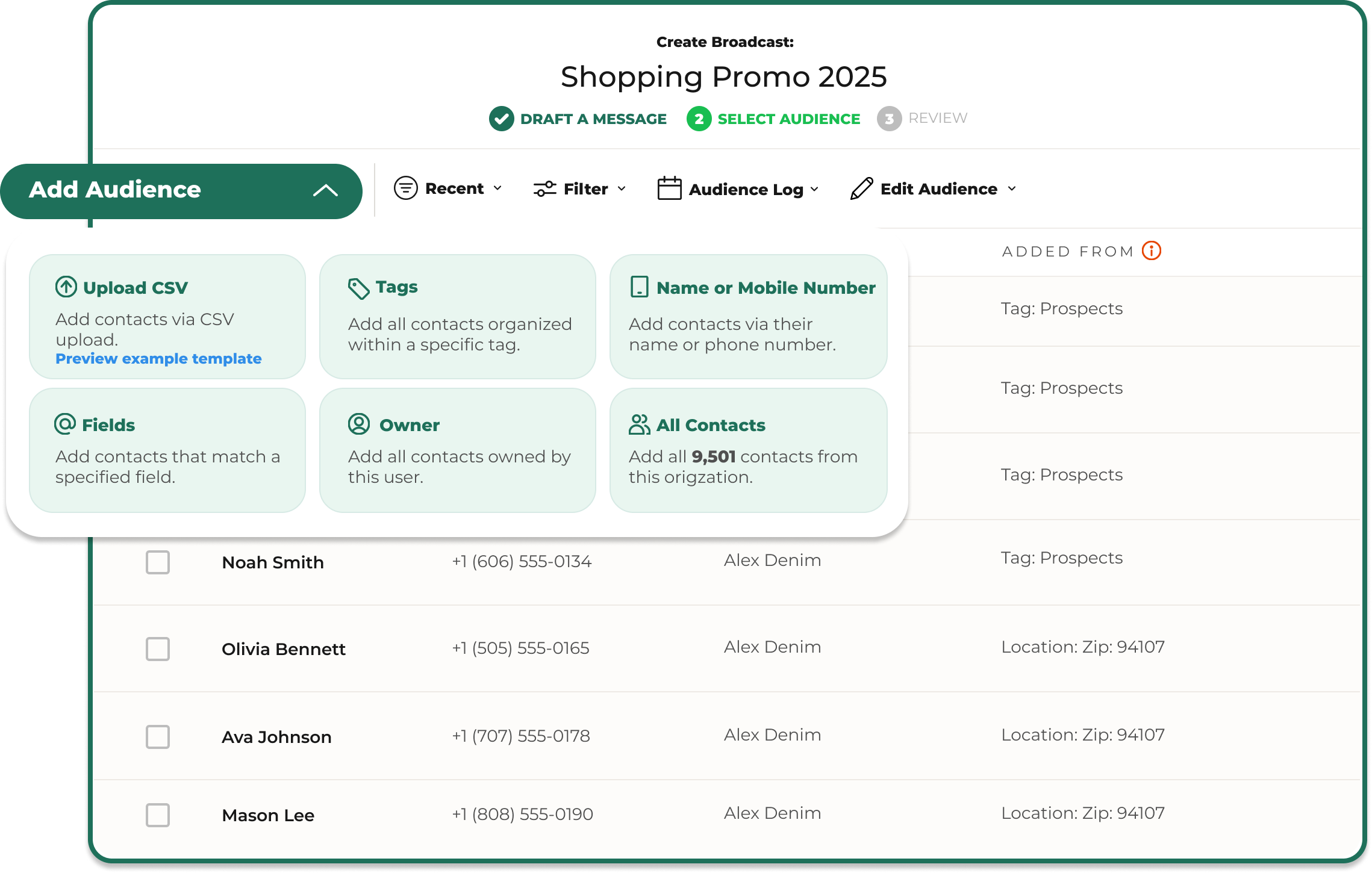The image size is (1372, 873).
Task: Click the @ icon next to Fields
Action: pyautogui.click(x=65, y=424)
